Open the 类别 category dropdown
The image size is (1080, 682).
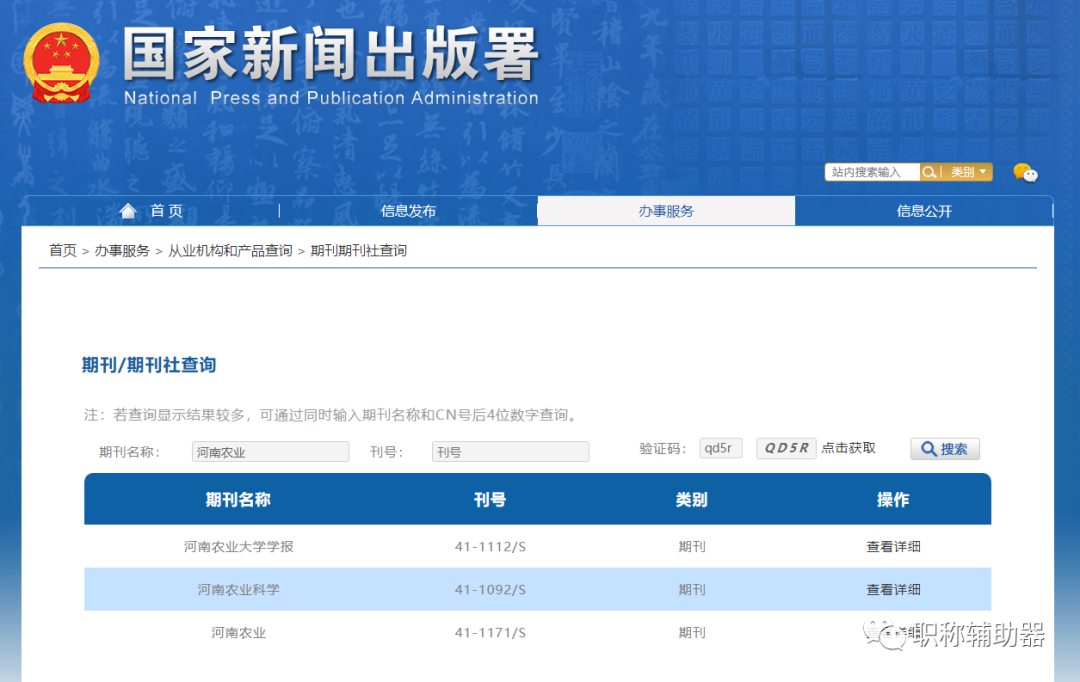962,171
